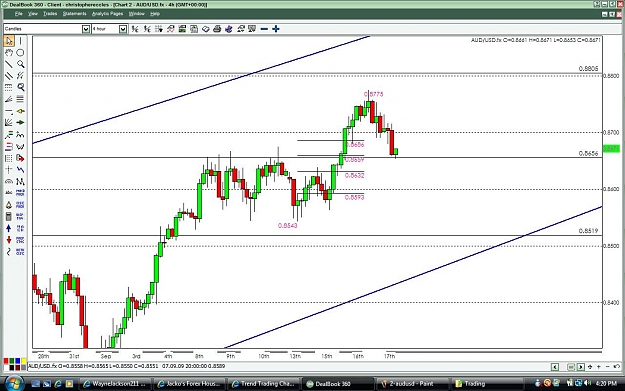
Task: Open the Trades menu
Action: point(50,14)
